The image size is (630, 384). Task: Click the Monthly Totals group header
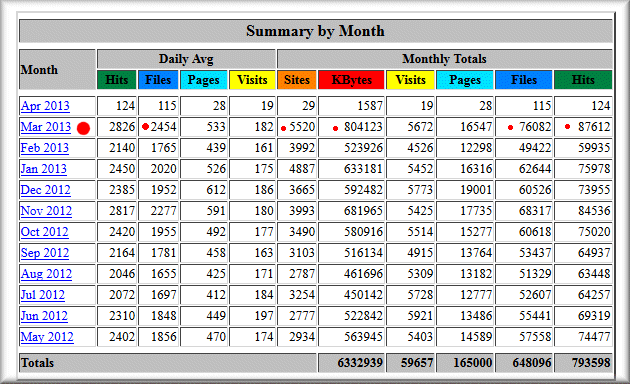click(x=444, y=59)
